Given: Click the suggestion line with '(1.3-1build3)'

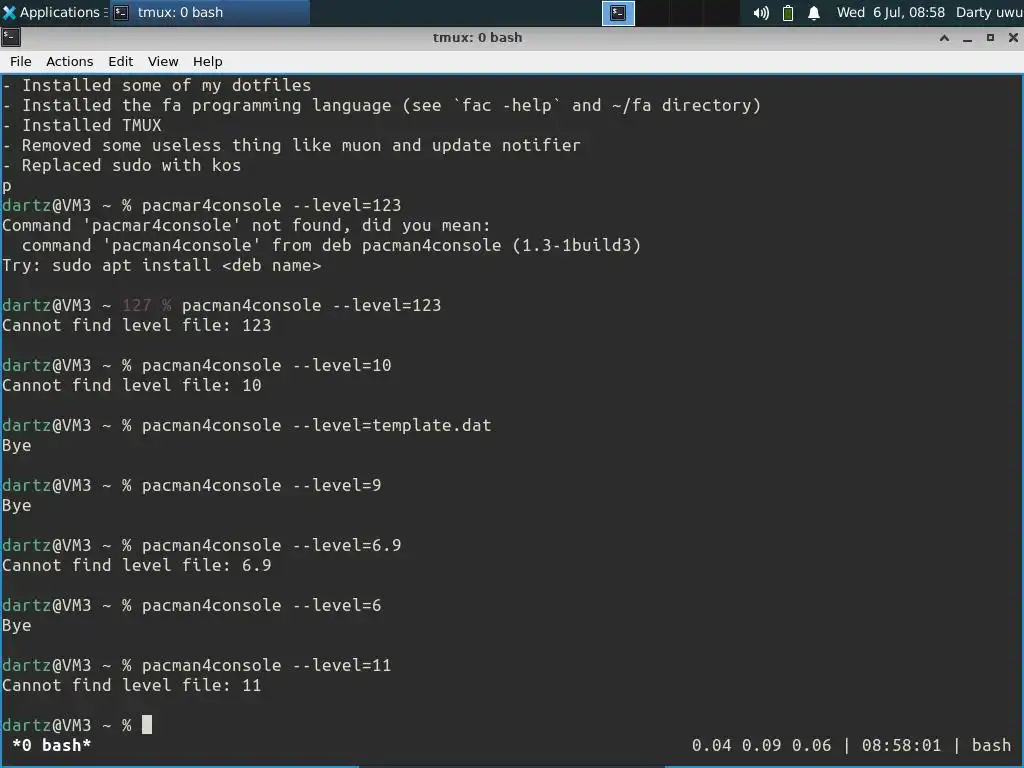Looking at the screenshot, I should 331,246.
